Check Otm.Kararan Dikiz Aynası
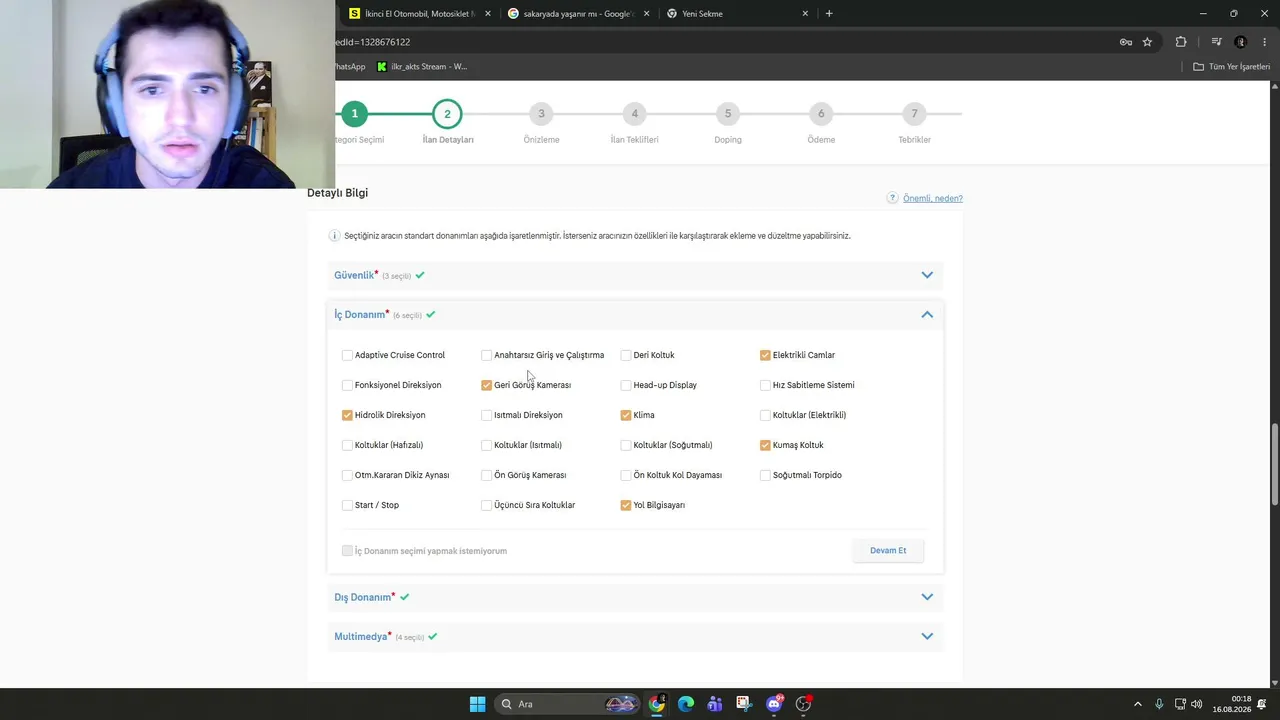Viewport: 1280px width, 720px height. (x=347, y=475)
